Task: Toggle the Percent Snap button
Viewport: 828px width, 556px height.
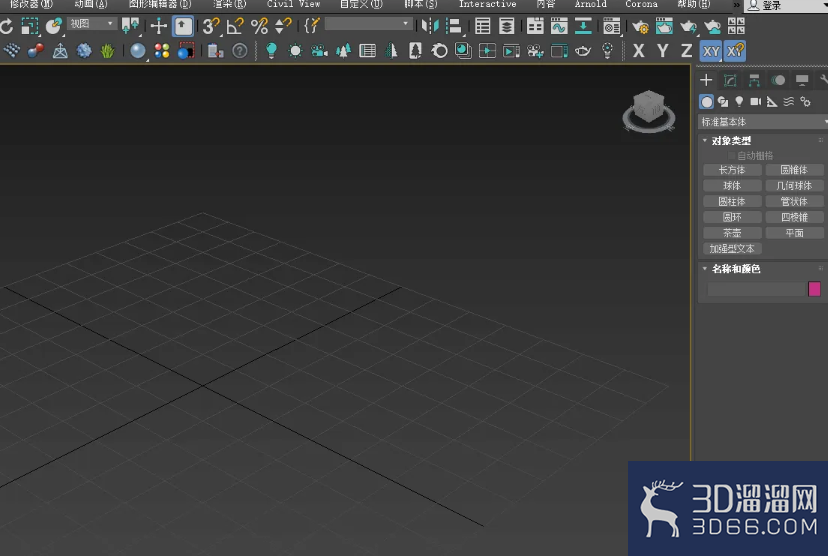Action: pyautogui.click(x=259, y=26)
